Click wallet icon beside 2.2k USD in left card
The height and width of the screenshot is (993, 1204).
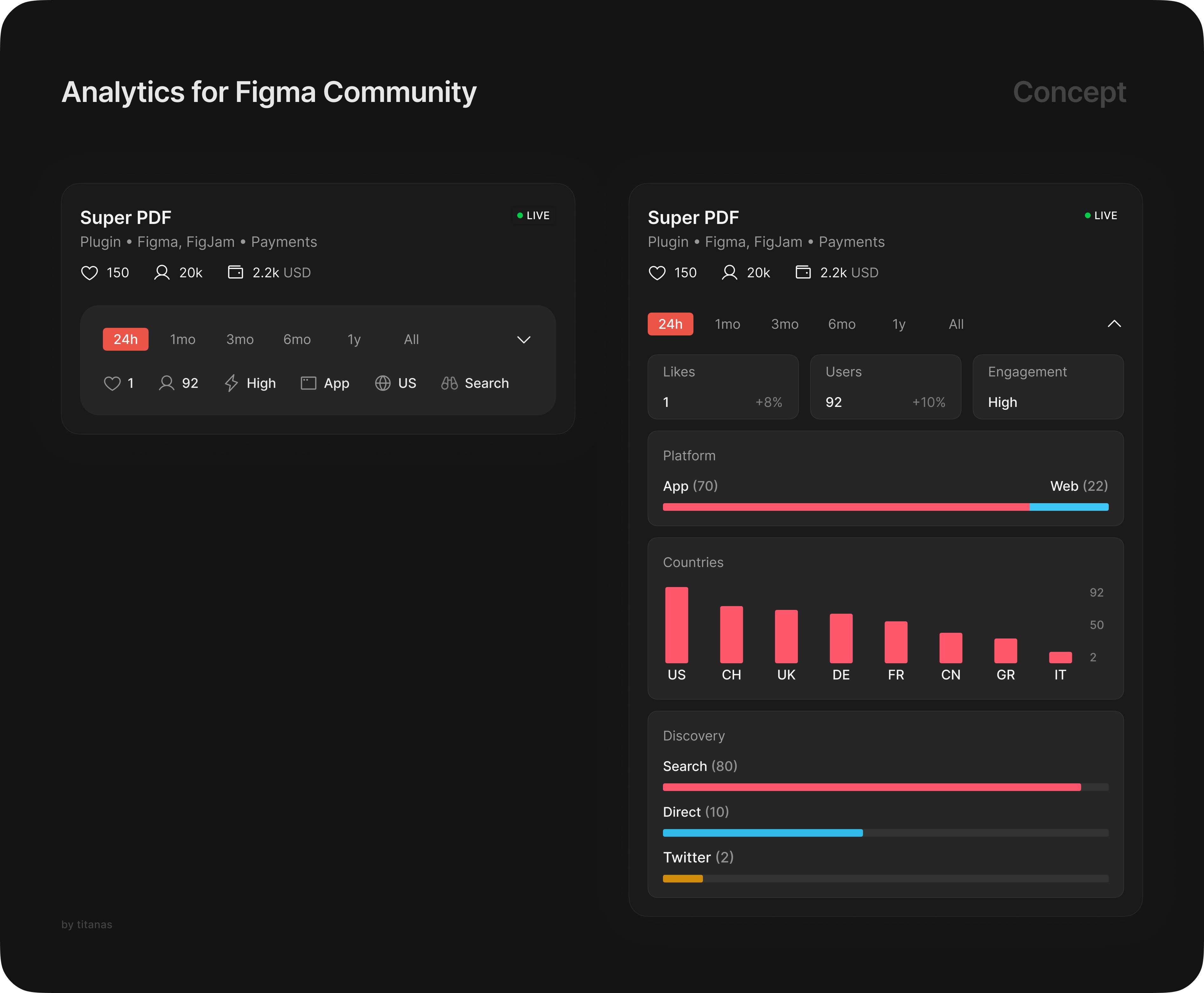click(236, 272)
